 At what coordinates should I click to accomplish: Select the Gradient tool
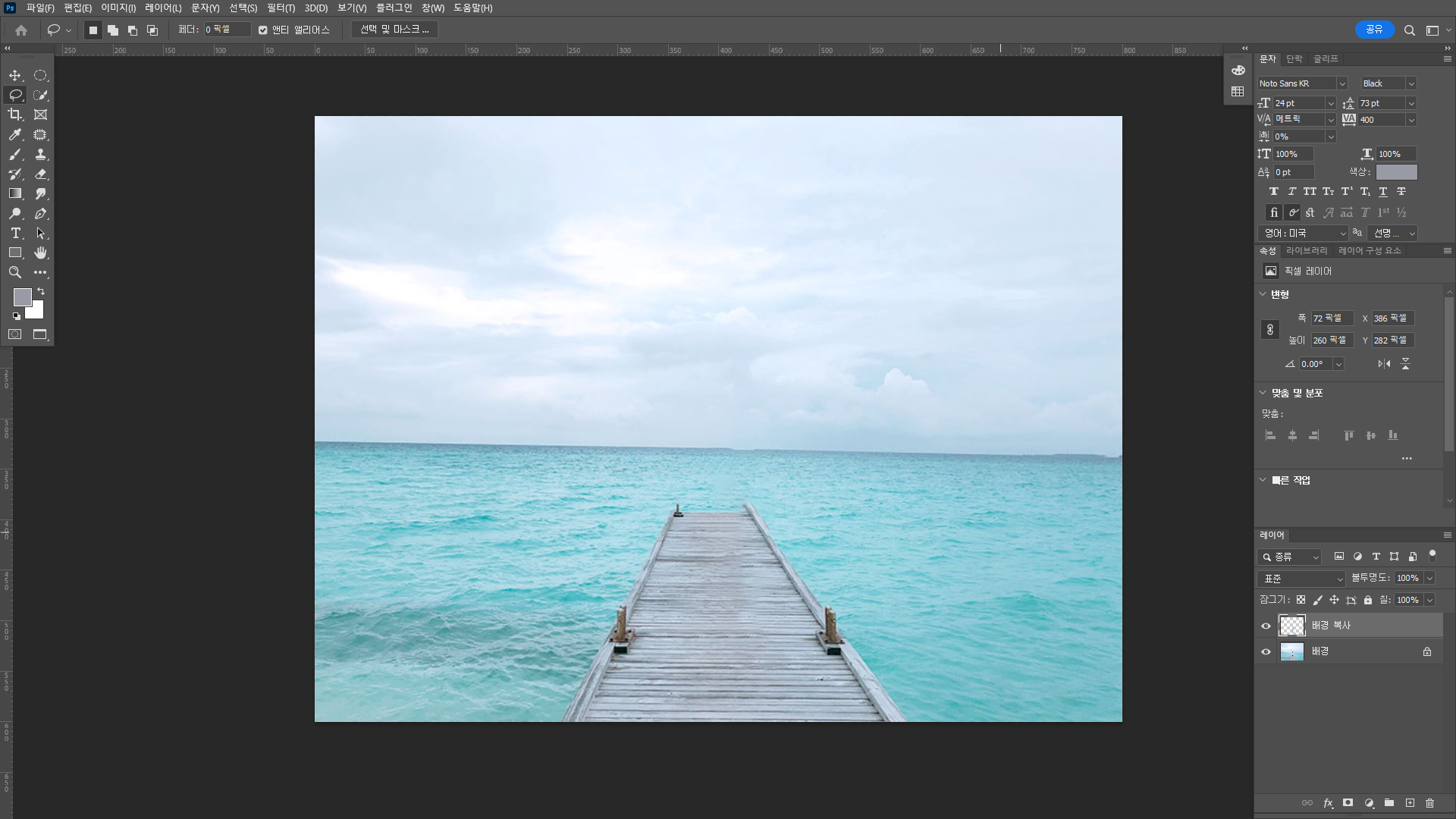point(15,193)
